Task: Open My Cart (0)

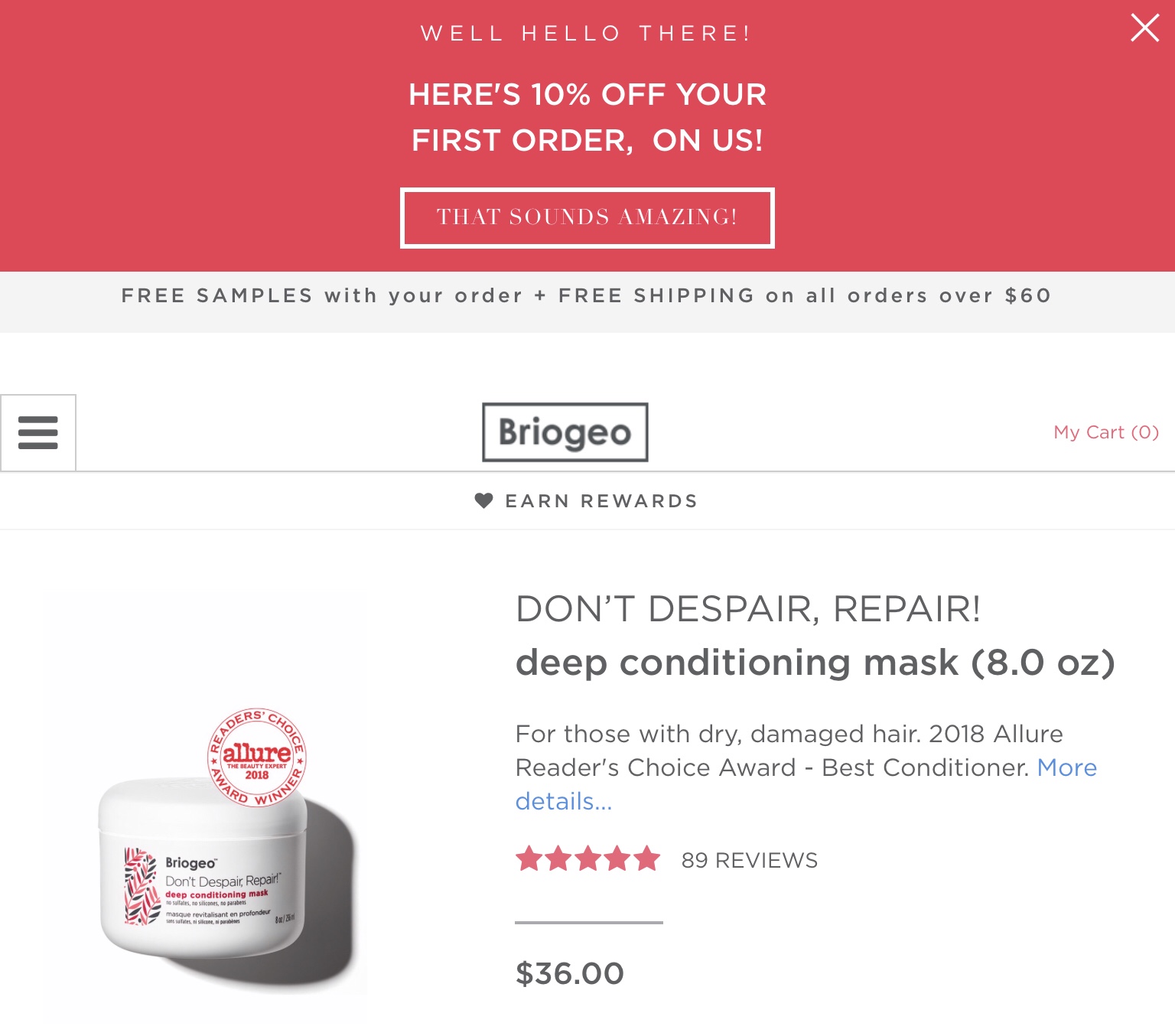Action: pyautogui.click(x=1105, y=432)
